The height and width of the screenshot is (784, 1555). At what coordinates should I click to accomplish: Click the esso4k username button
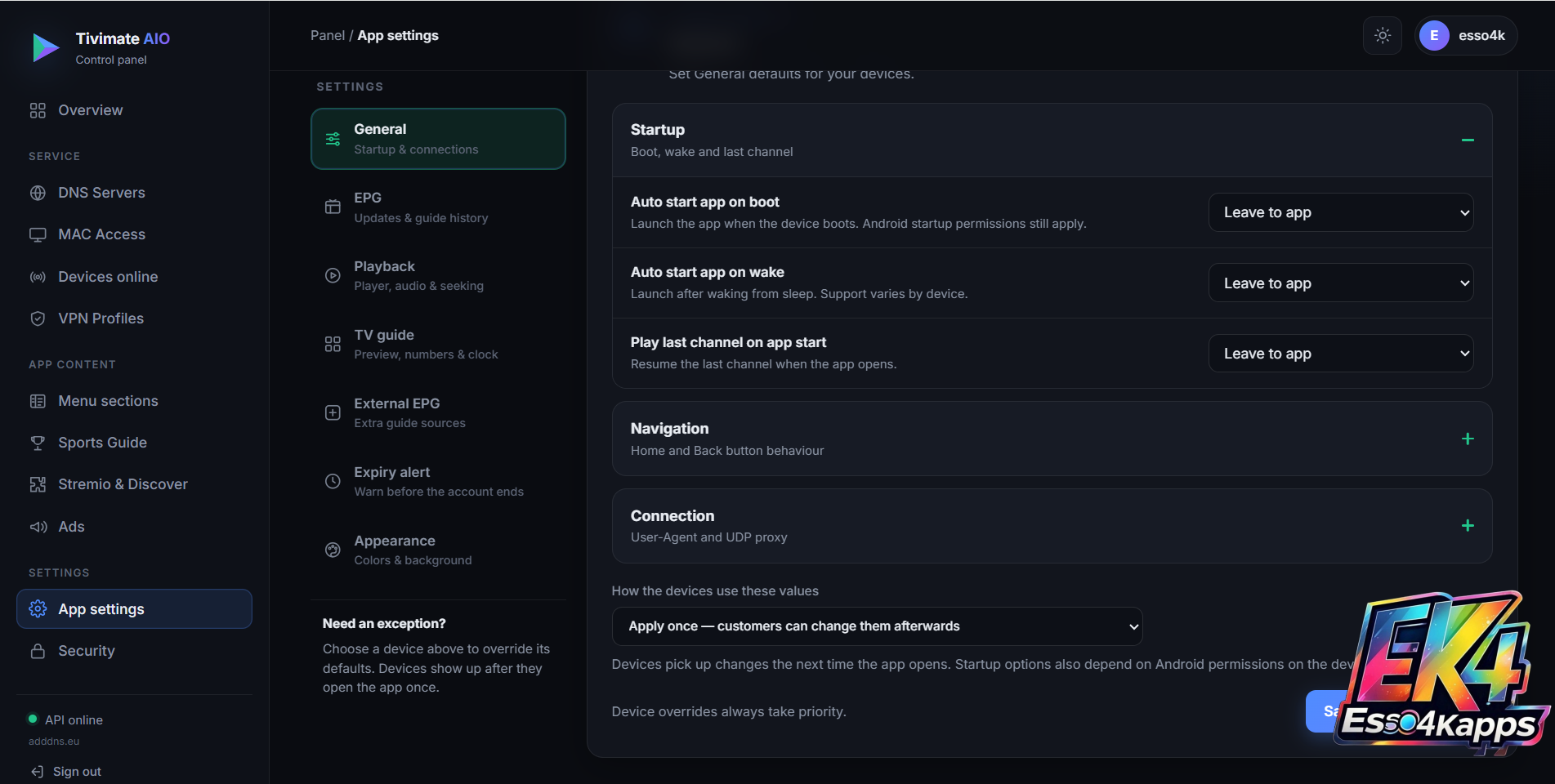[1466, 36]
